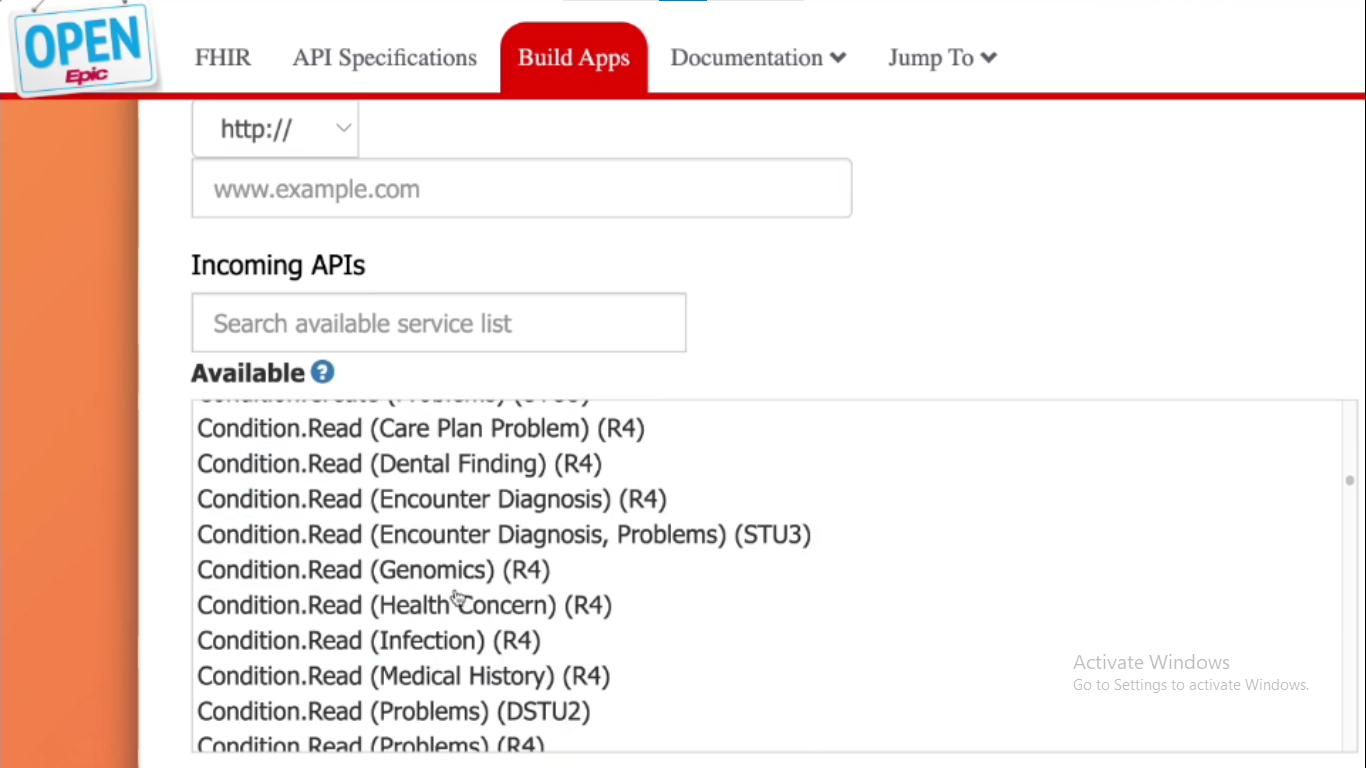Viewport: 1366px width, 768px height.
Task: Select Condition.Read (Encounter Diagnosis, Problems) (STU3)
Action: (504, 535)
